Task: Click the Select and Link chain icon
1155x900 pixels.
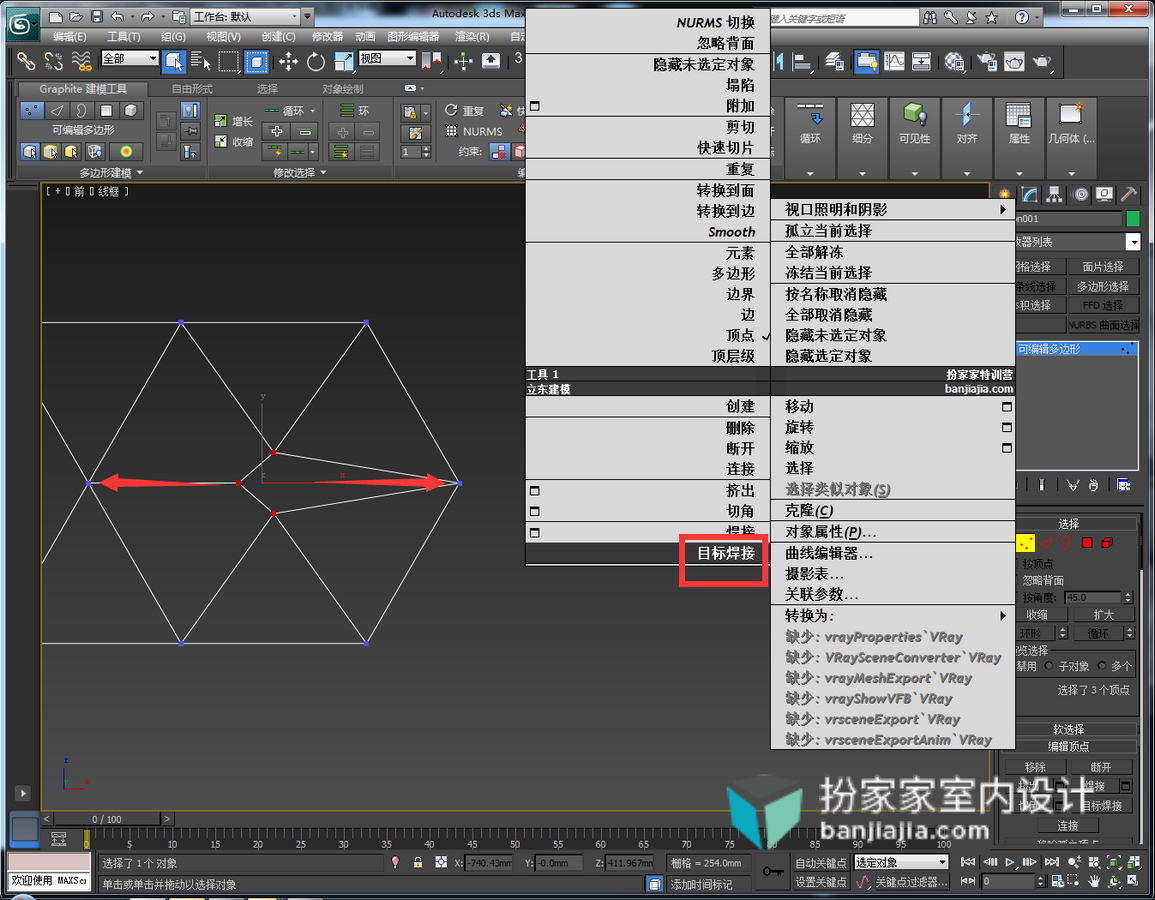Action: [x=26, y=61]
